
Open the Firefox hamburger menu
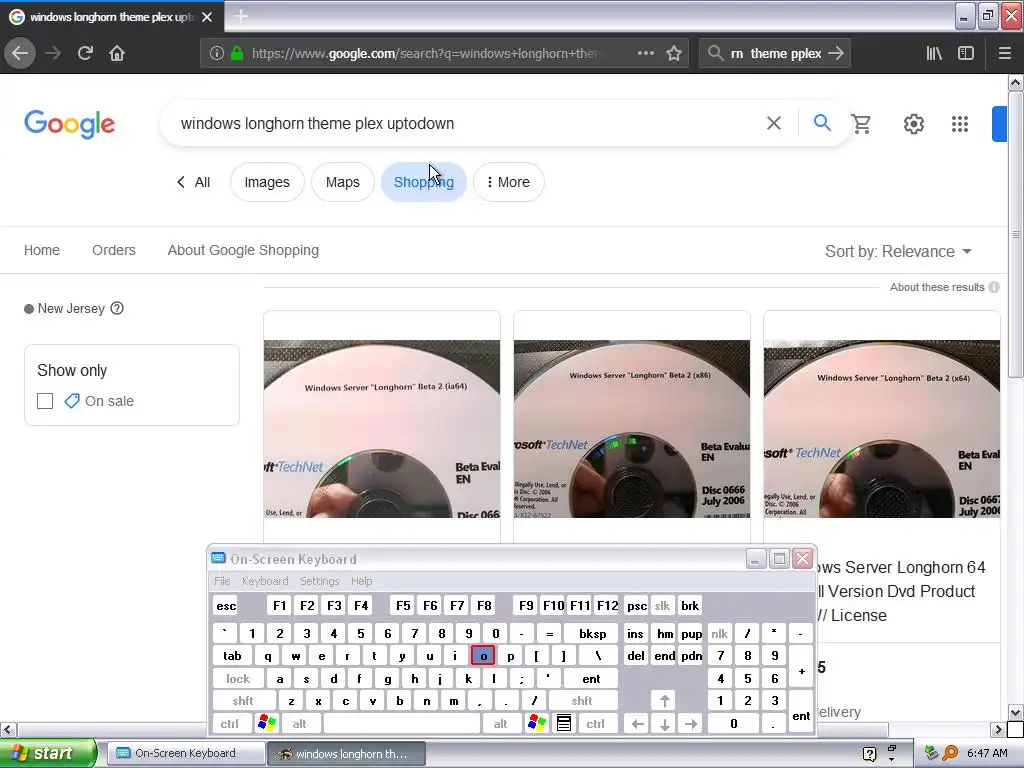point(1004,53)
